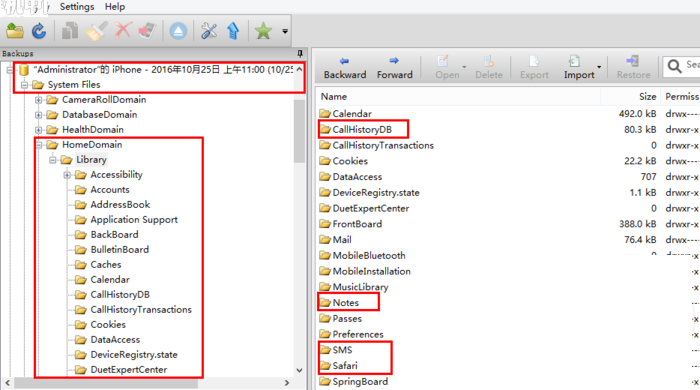The height and width of the screenshot is (390, 700).
Task: Select DuetExpertCenter in the left tree
Action: tap(129, 369)
